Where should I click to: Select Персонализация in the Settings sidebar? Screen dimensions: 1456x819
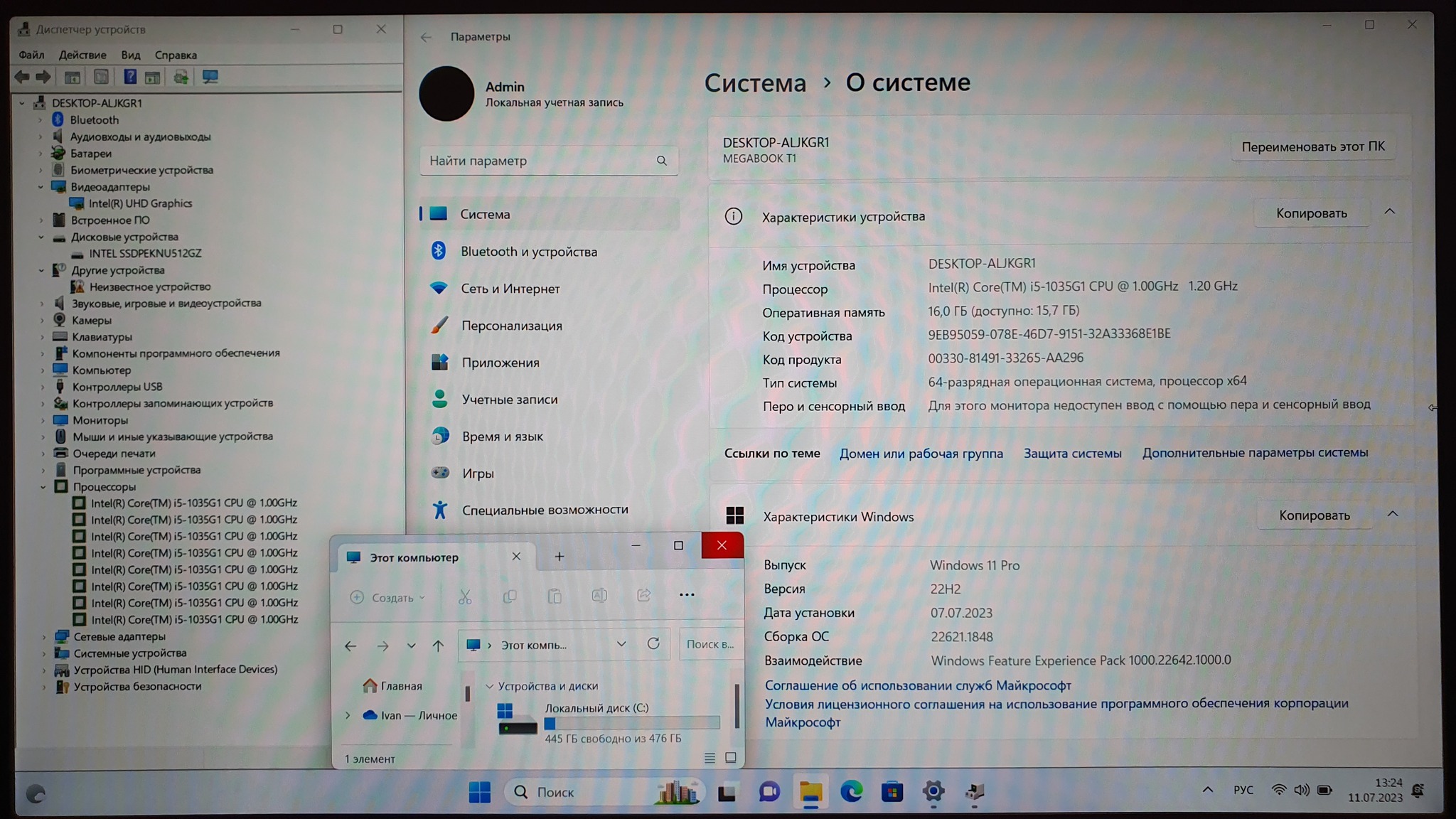click(x=511, y=326)
